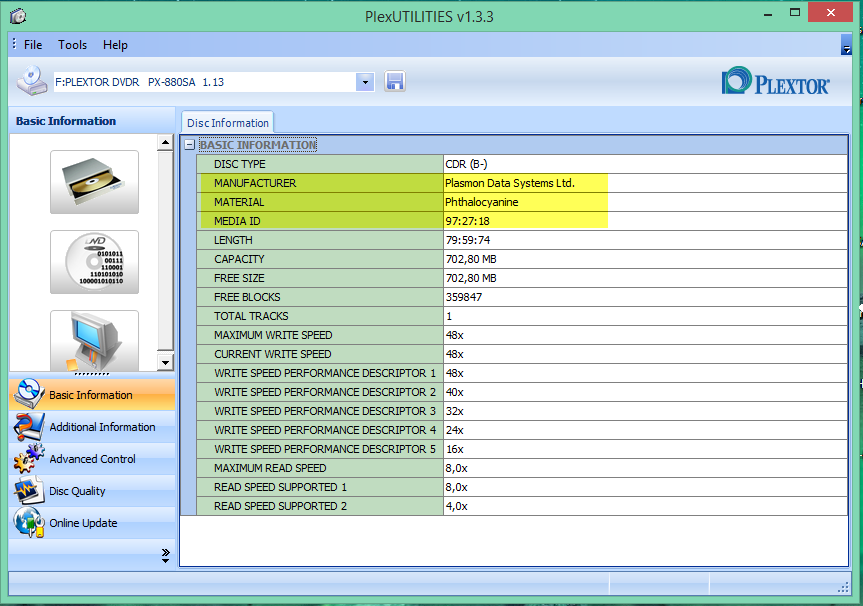Click the PlexUTILITIES title bar app icon
Image resolution: width=863 pixels, height=606 pixels.
coord(18,16)
